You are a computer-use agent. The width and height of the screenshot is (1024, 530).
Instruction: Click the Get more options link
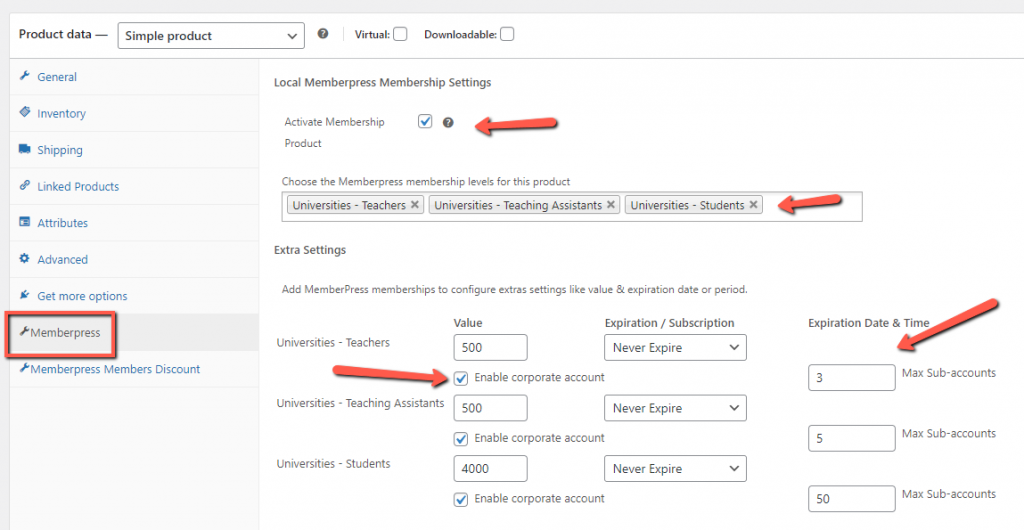coord(82,296)
